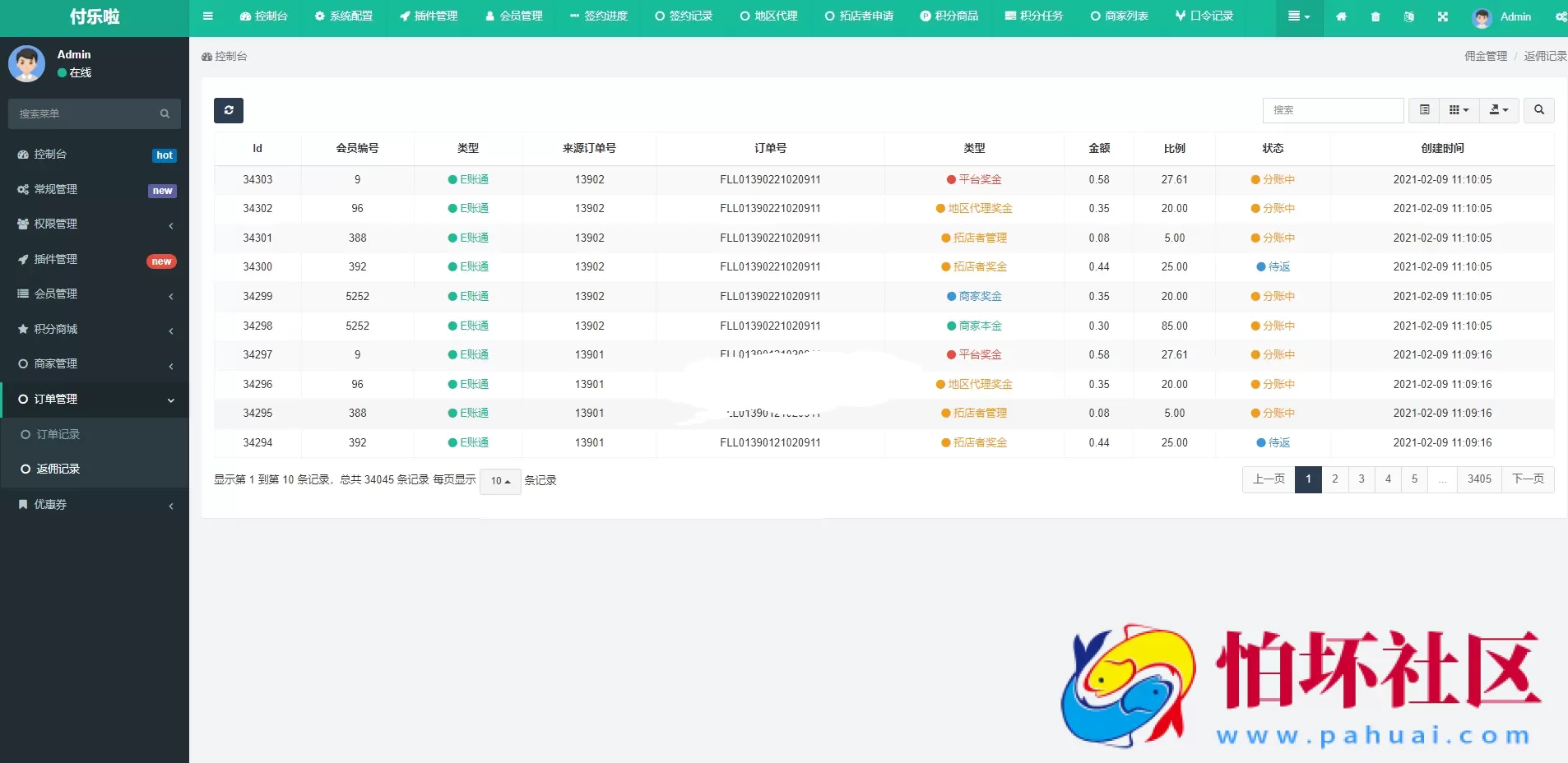This screenshot has height=763, width=1568.
Task: Click the Admin avatar thumbnail
Action: pyautogui.click(x=1483, y=16)
